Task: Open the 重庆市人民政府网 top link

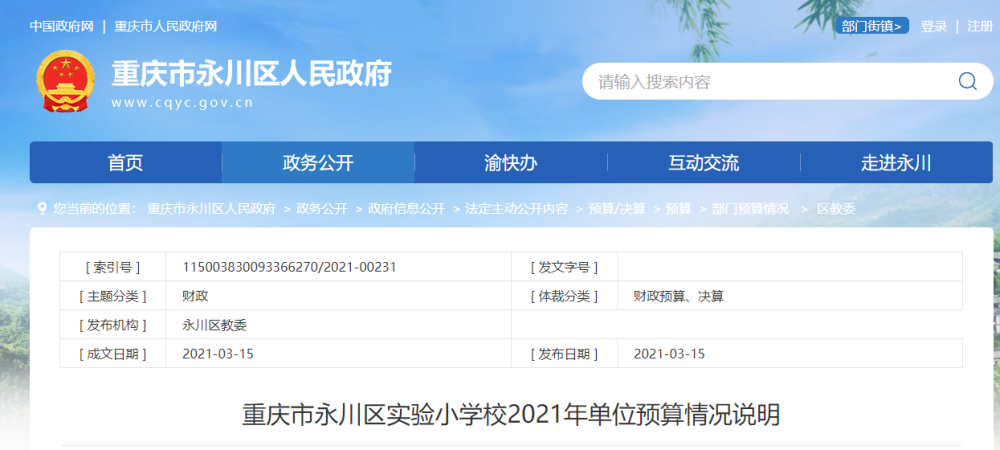Action: 166,26
